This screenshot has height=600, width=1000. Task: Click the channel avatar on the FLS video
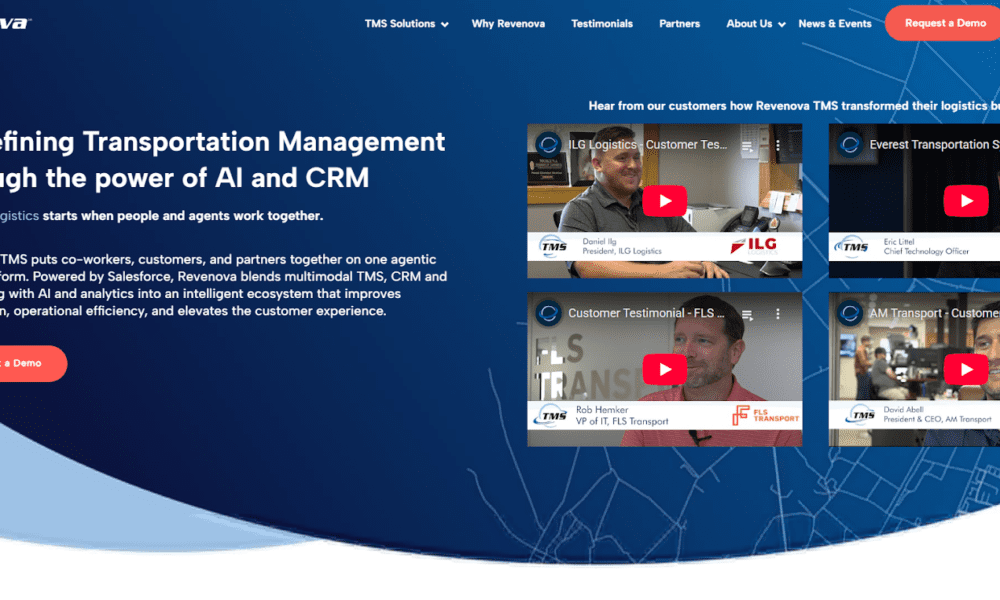548,313
